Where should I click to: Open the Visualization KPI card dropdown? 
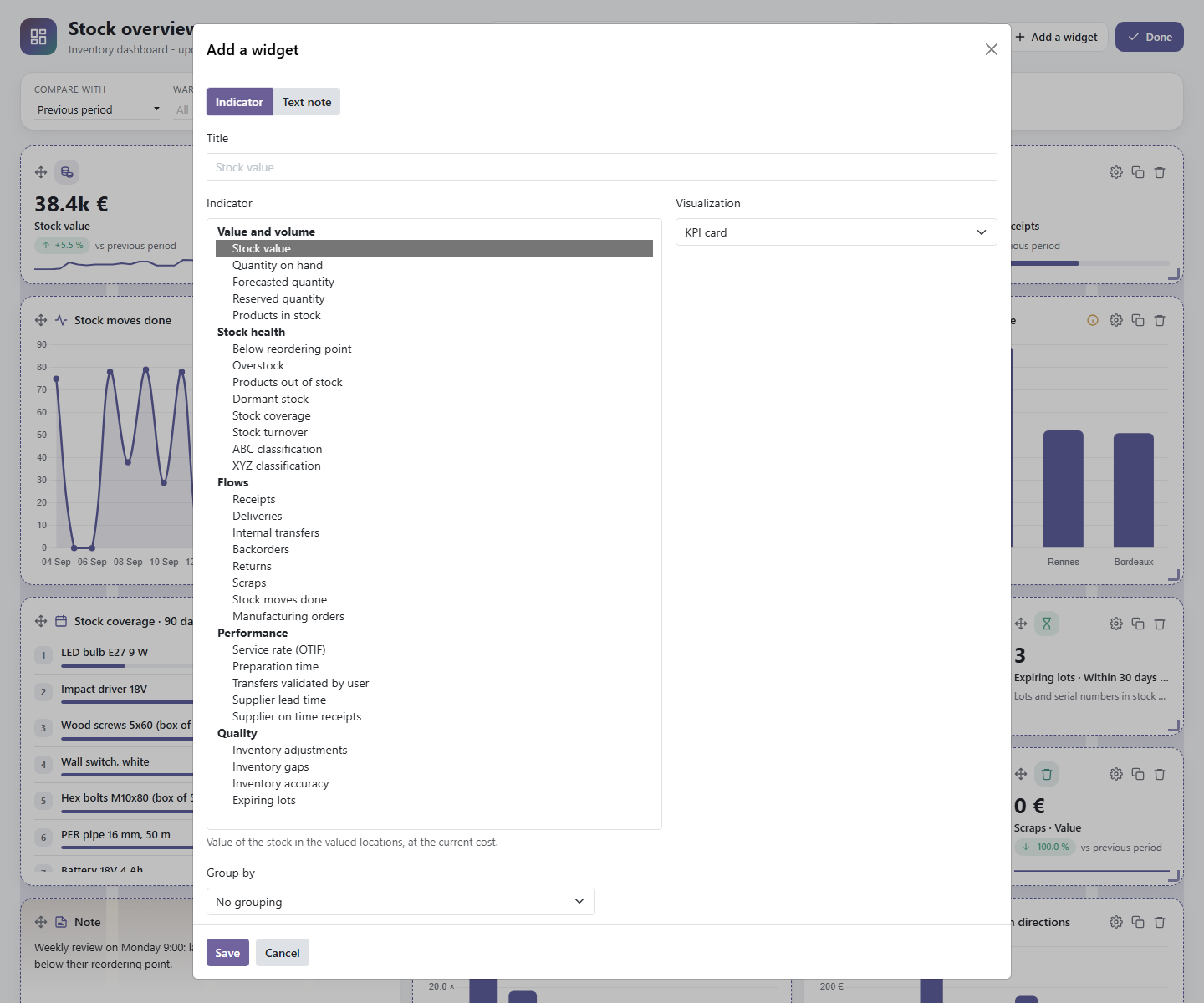[x=836, y=232]
